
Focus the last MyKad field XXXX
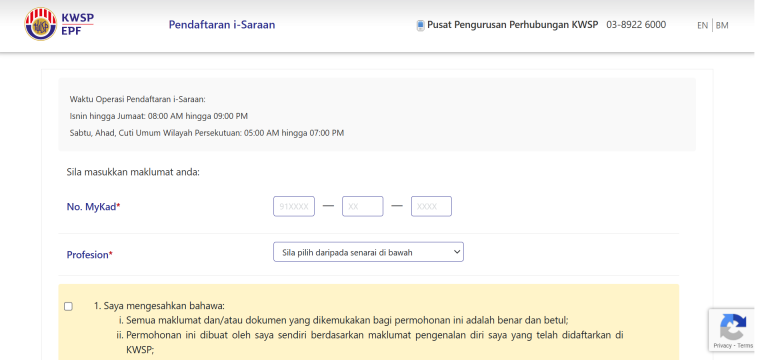pos(431,206)
